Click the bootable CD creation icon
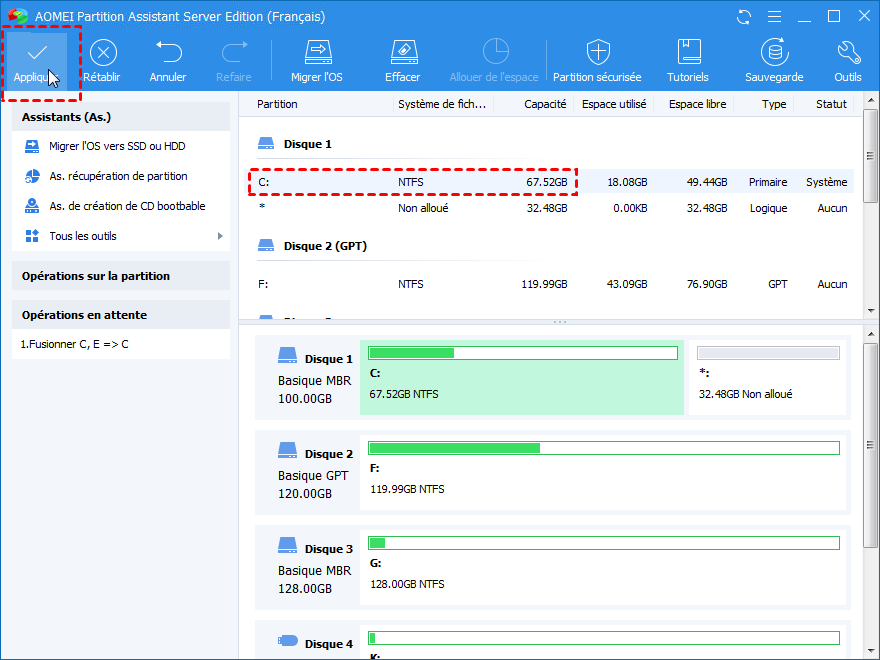The height and width of the screenshot is (660, 880). coord(32,206)
